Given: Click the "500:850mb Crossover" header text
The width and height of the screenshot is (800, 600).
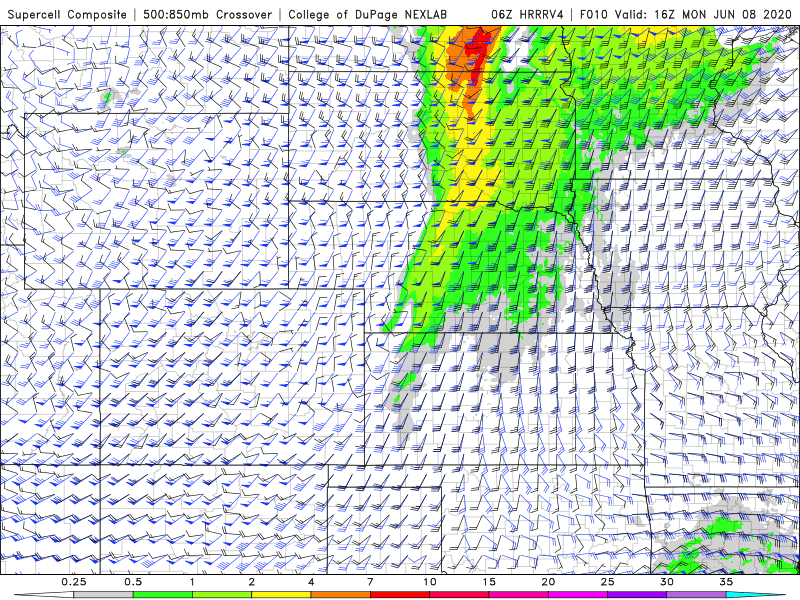Looking at the screenshot, I should point(207,15).
